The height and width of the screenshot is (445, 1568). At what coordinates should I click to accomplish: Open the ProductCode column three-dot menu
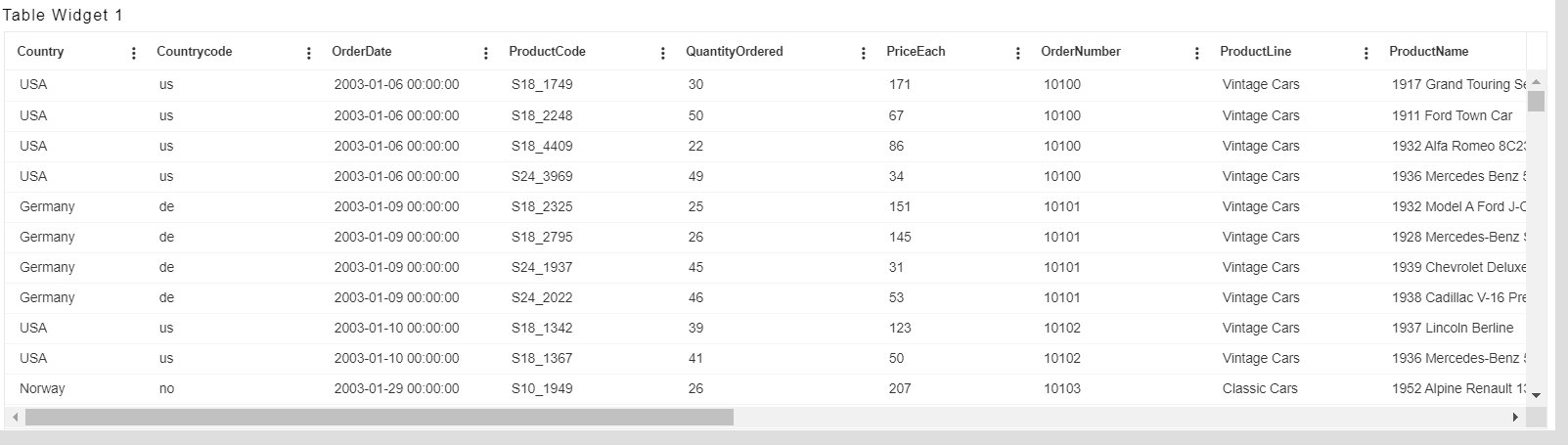[x=663, y=53]
